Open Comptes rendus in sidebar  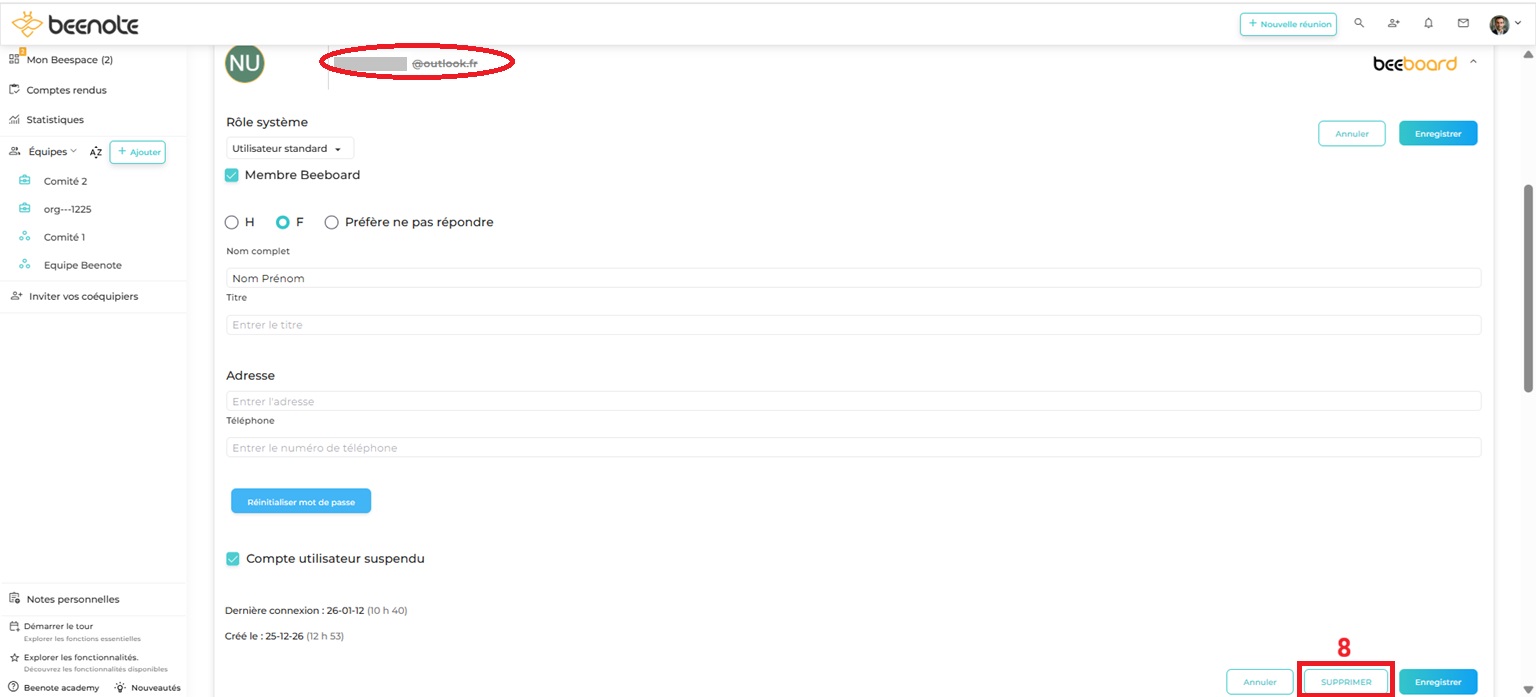click(x=66, y=90)
